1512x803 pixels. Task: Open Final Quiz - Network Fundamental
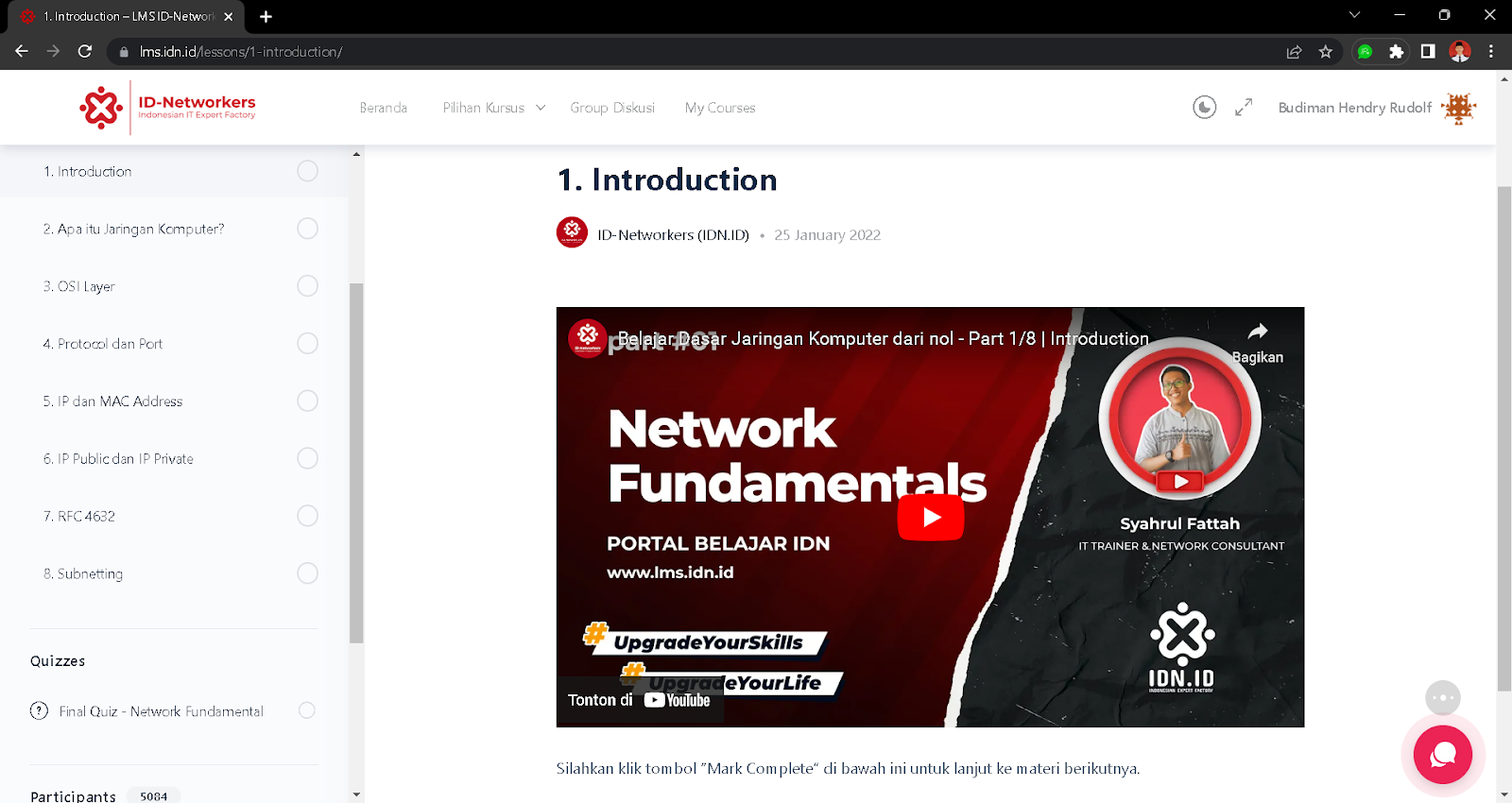(x=161, y=711)
